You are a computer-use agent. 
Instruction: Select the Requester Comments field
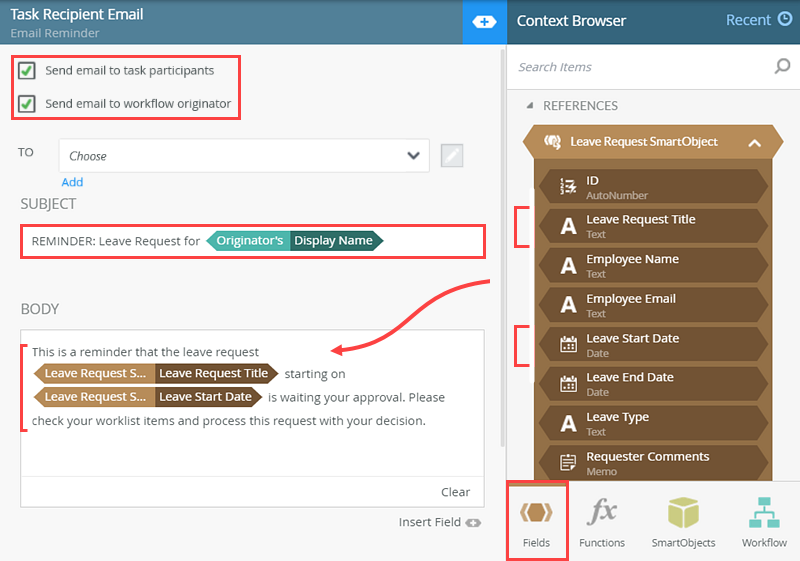654,463
